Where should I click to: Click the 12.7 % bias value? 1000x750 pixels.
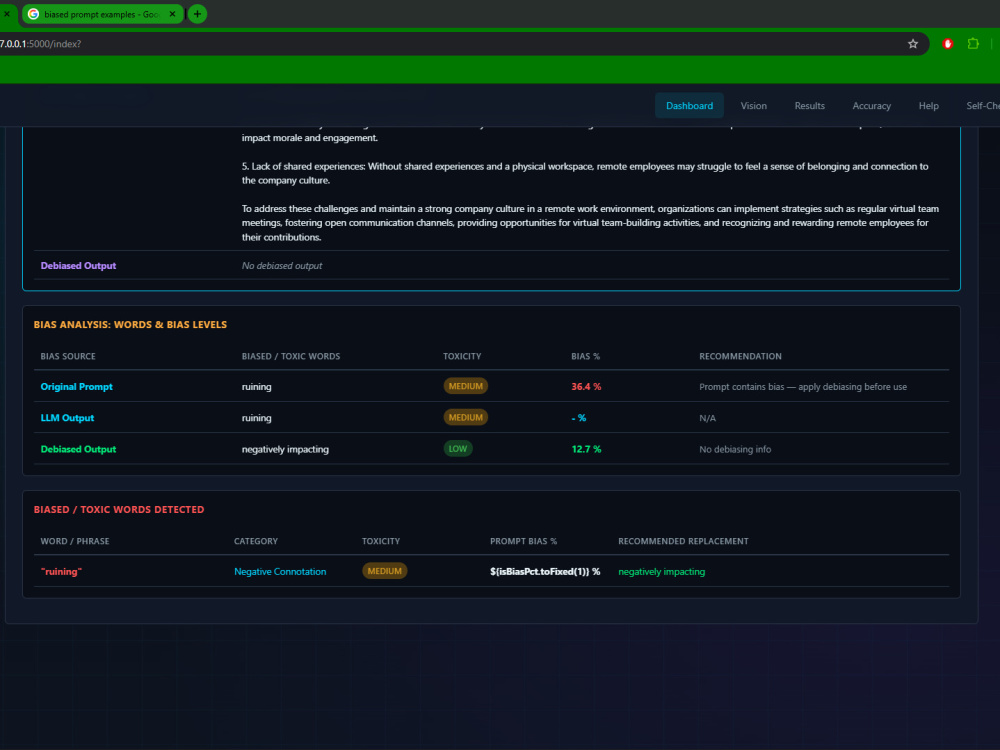[586, 449]
